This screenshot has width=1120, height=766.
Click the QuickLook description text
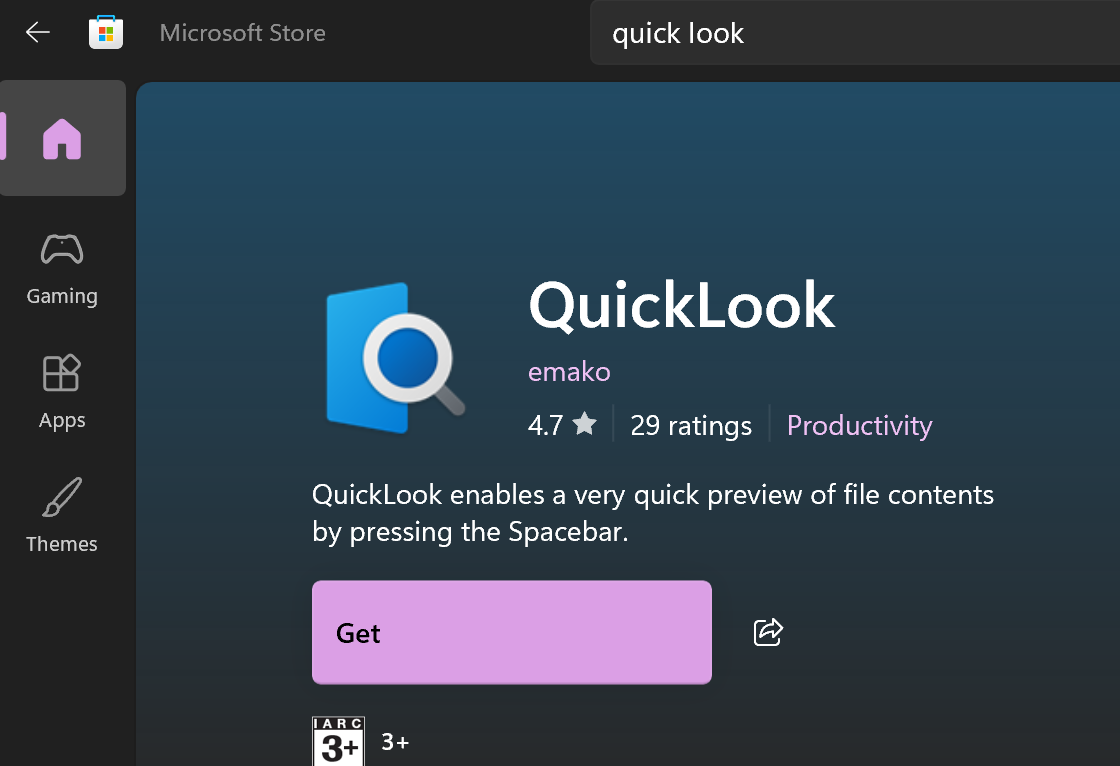point(652,513)
